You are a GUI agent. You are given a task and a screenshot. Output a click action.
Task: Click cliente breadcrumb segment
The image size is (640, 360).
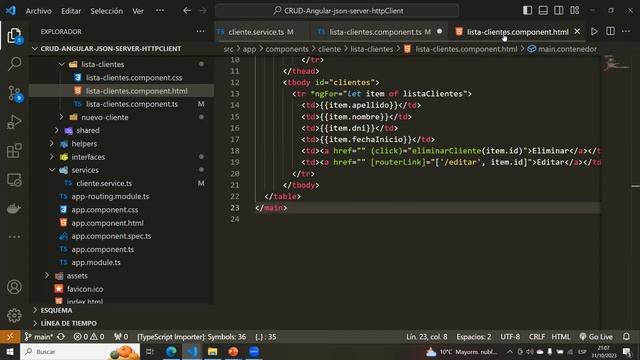point(329,49)
